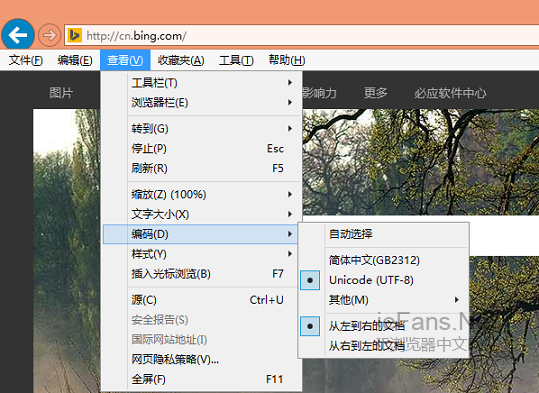Open the 收藏夹(A) menu
The height and width of the screenshot is (393, 539).
click(x=181, y=61)
